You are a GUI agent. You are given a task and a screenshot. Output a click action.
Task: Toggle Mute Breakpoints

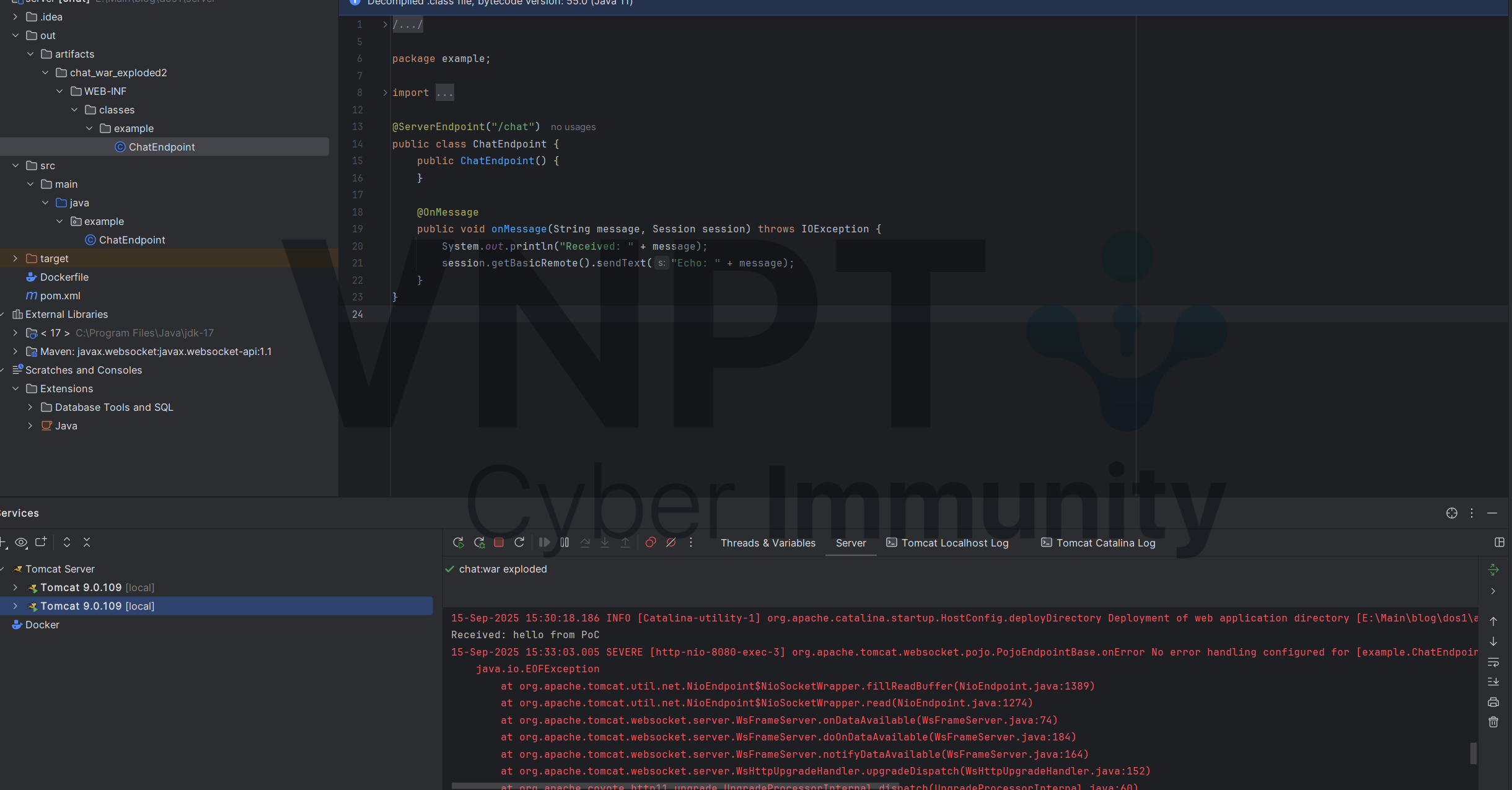click(x=670, y=542)
